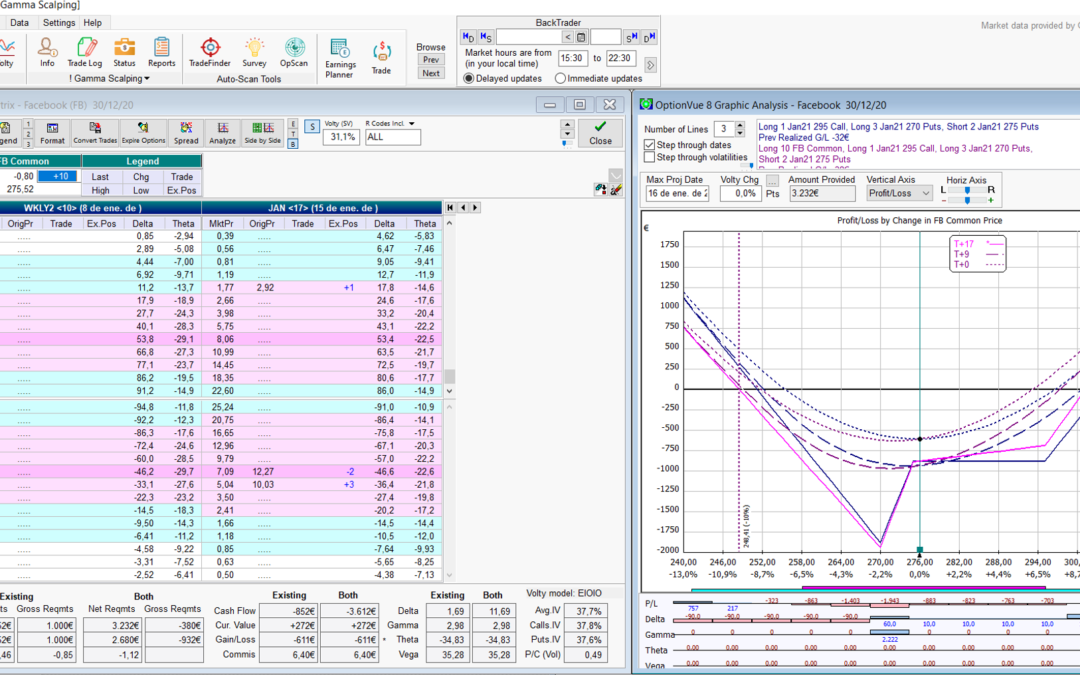Click BackTrader date back arrow button
1080x675 pixels.
click(568, 37)
